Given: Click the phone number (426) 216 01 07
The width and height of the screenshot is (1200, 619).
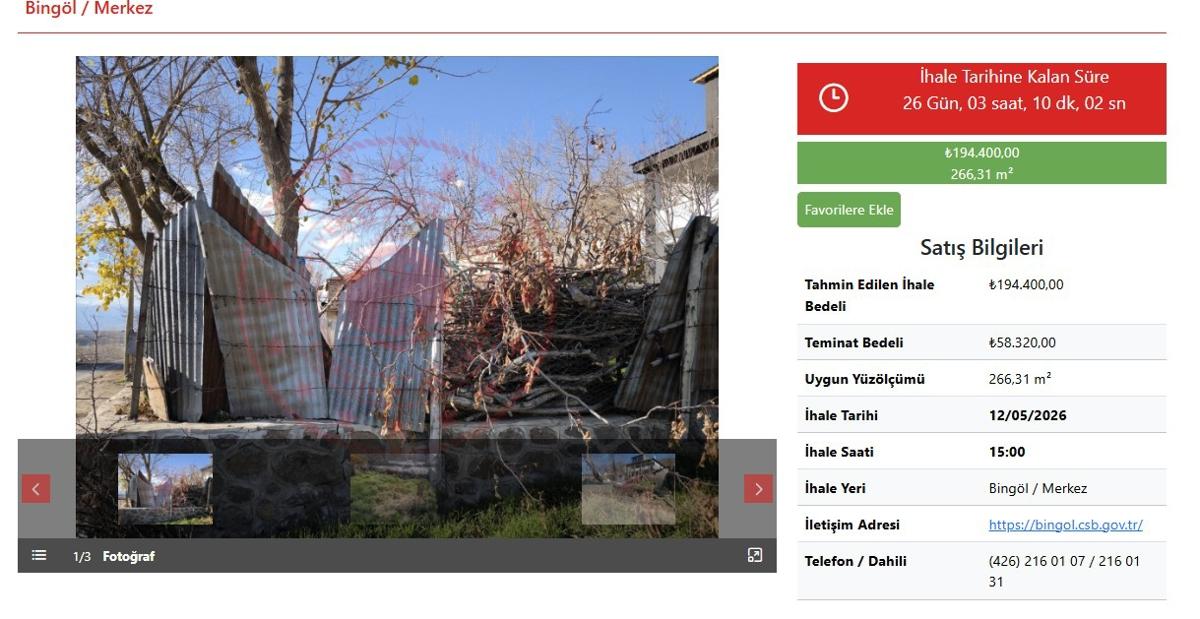Looking at the screenshot, I should point(1038,561).
